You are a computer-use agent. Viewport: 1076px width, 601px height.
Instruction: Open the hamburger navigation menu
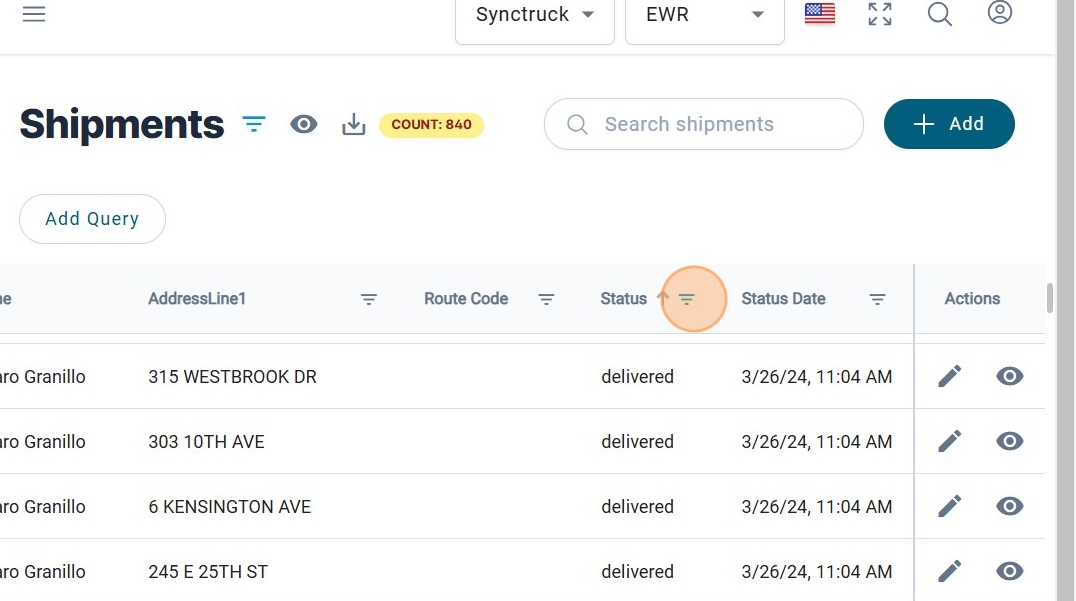click(x=34, y=14)
